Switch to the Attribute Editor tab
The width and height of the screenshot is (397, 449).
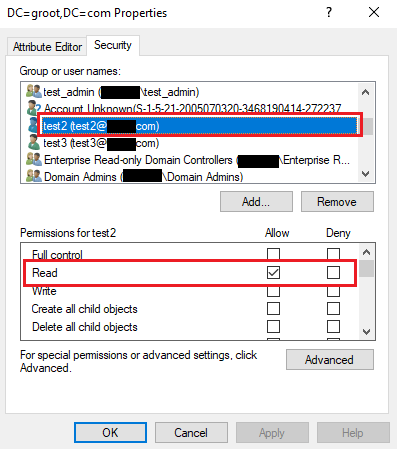[47, 47]
